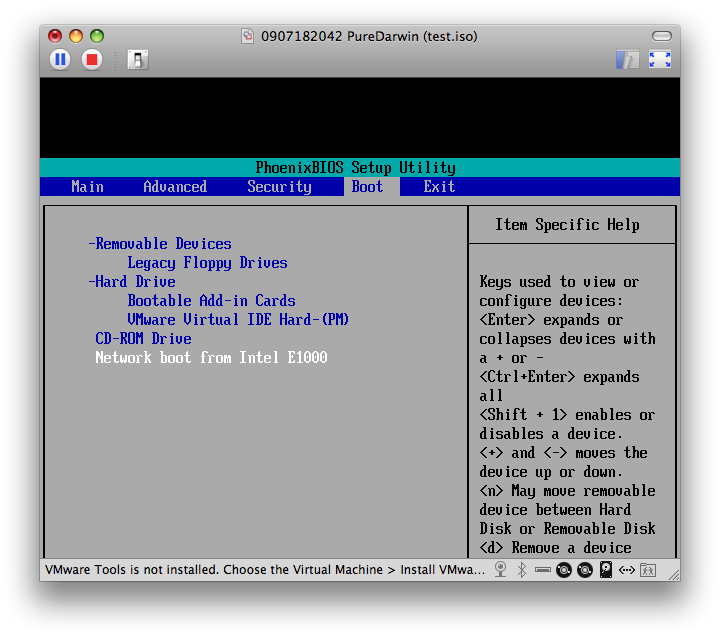Toggle toolbar with pill button in title bar

click(x=662, y=36)
